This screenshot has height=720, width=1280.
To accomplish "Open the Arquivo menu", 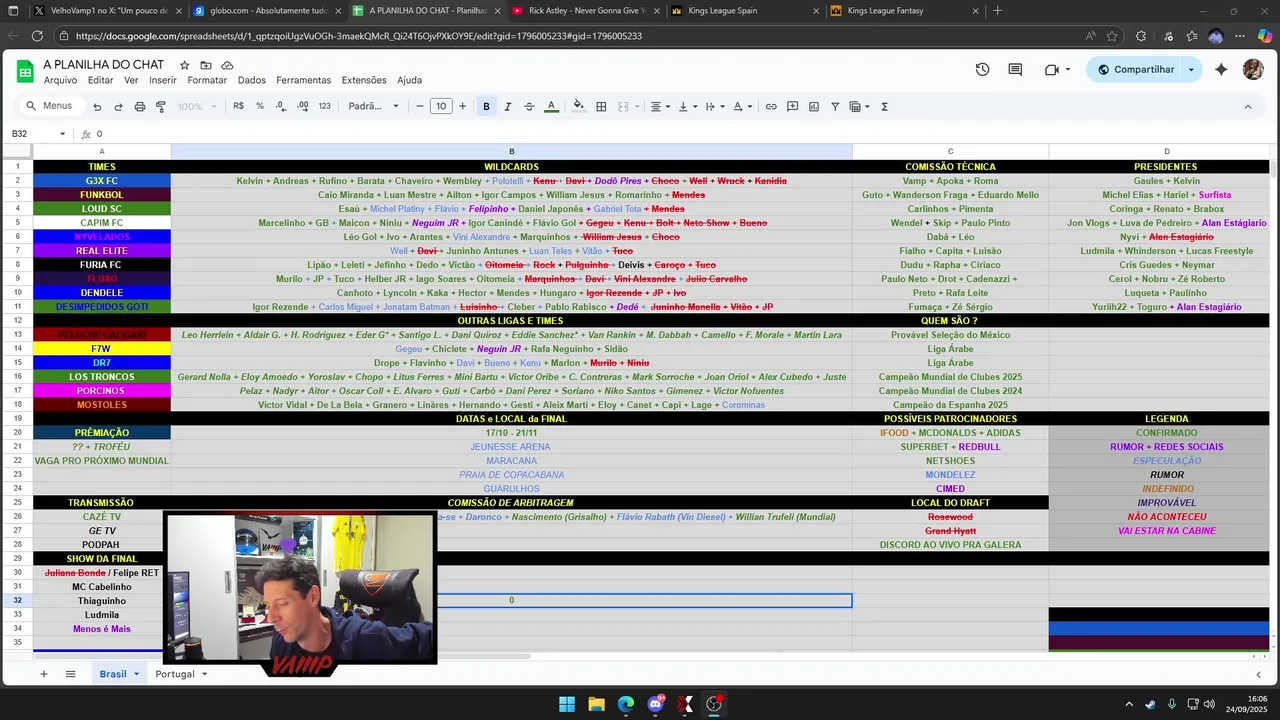I will (60, 80).
